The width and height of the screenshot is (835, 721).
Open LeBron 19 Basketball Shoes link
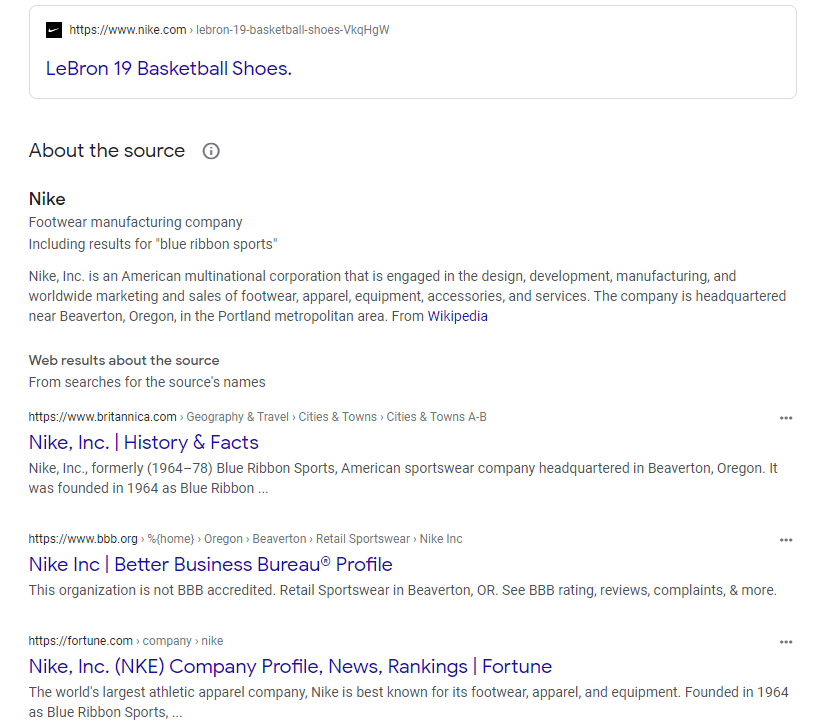point(169,69)
